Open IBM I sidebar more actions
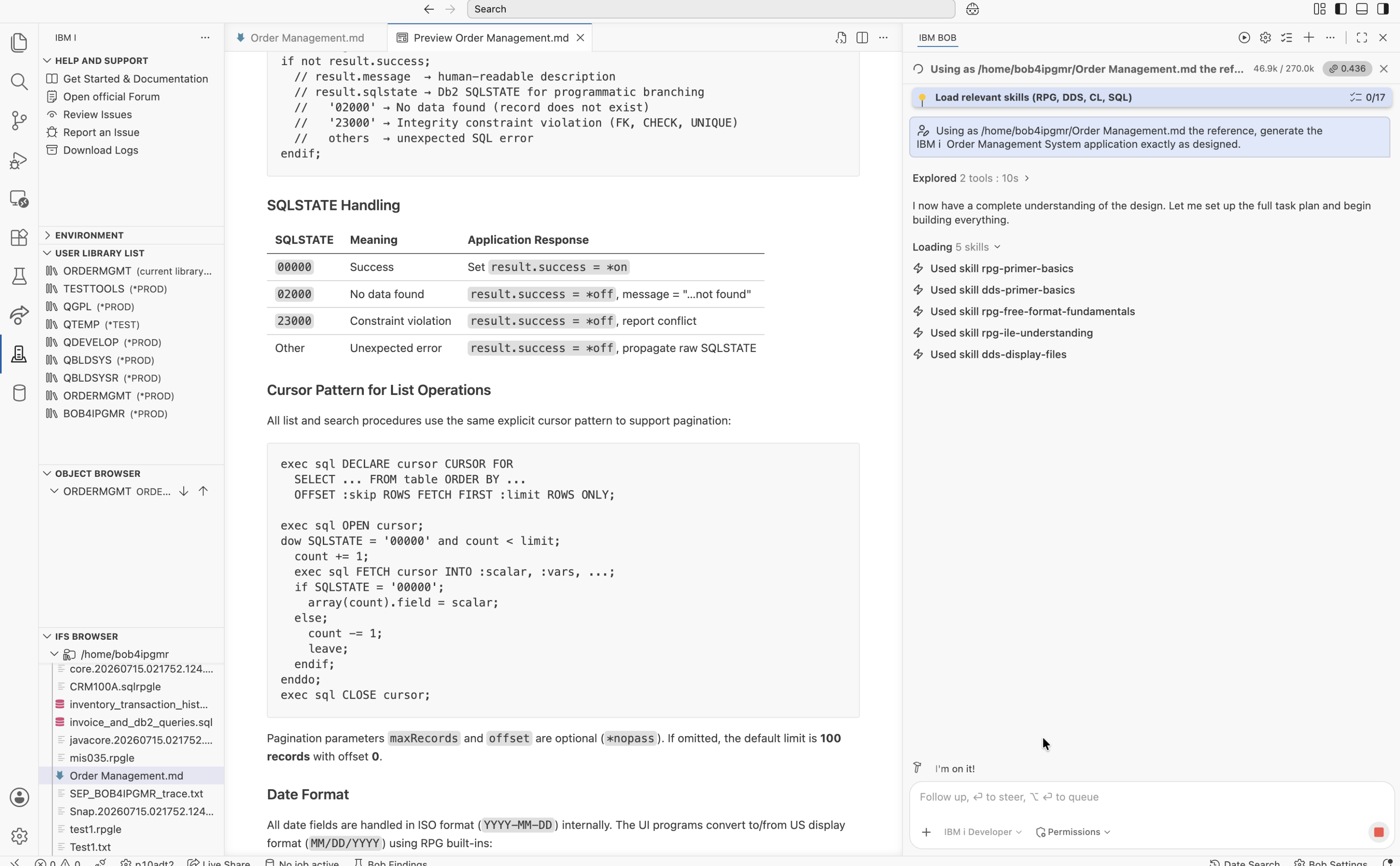The height and width of the screenshot is (866, 1400). (205, 38)
